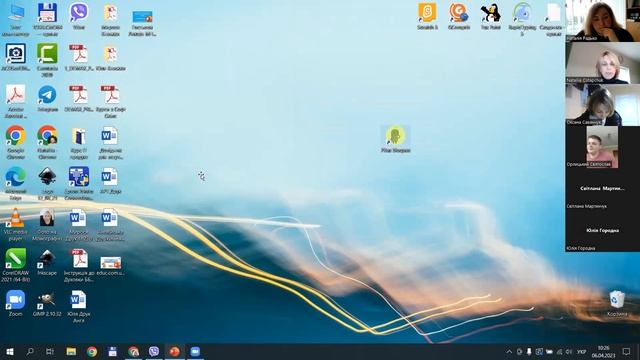The image size is (640, 360).
Task: Open the PowerPoint presentation thumbnail on the desktop
Action: tap(142, 22)
